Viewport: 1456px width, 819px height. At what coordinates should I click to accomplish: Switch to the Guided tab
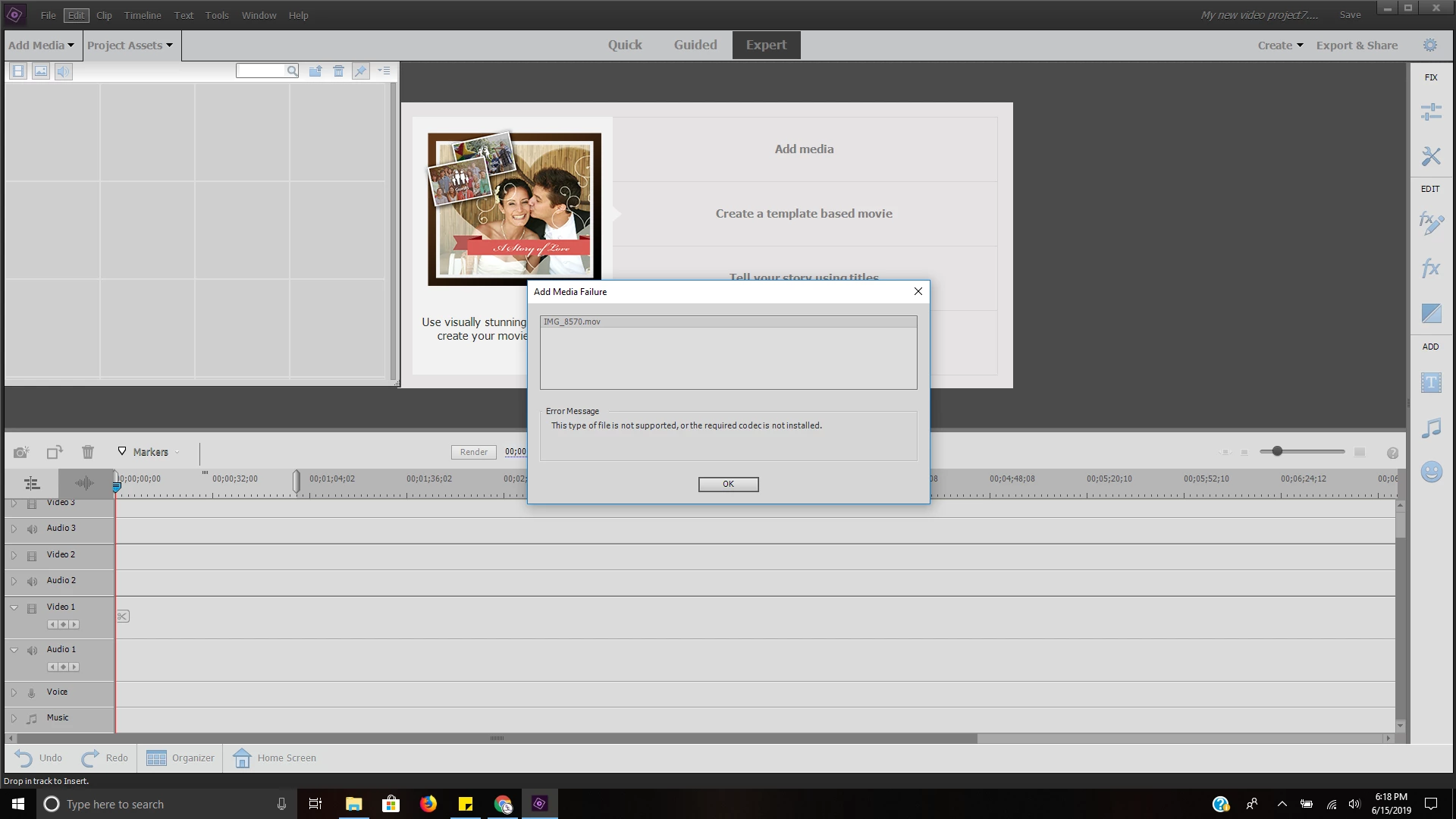[695, 45]
